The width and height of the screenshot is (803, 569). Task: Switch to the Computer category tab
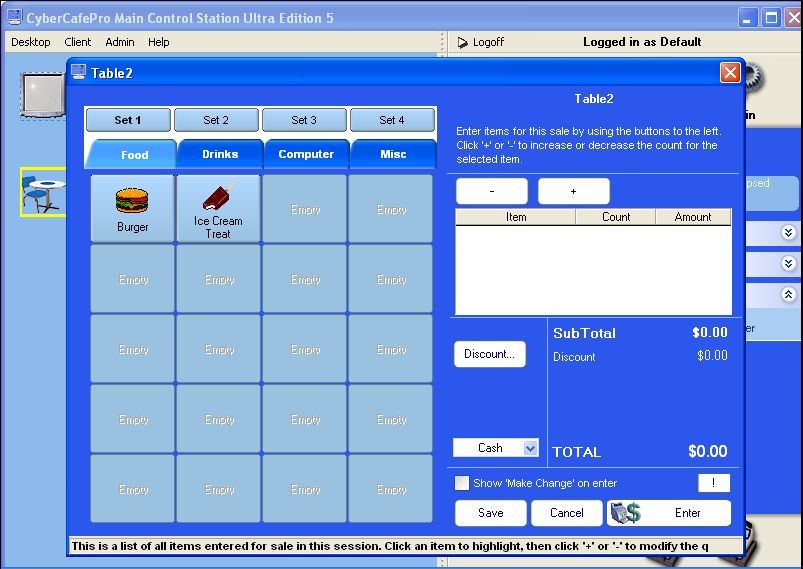306,154
